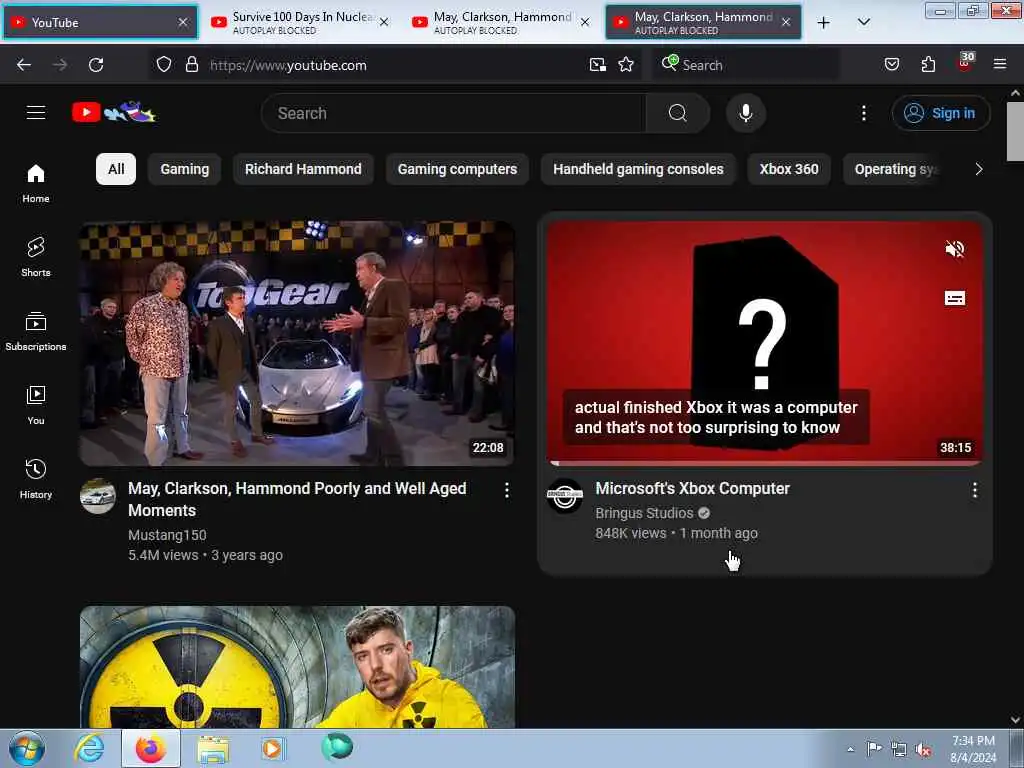Open the Microsoft's Xbox Computer thumbnail
This screenshot has width=1024, height=768.
click(x=764, y=344)
